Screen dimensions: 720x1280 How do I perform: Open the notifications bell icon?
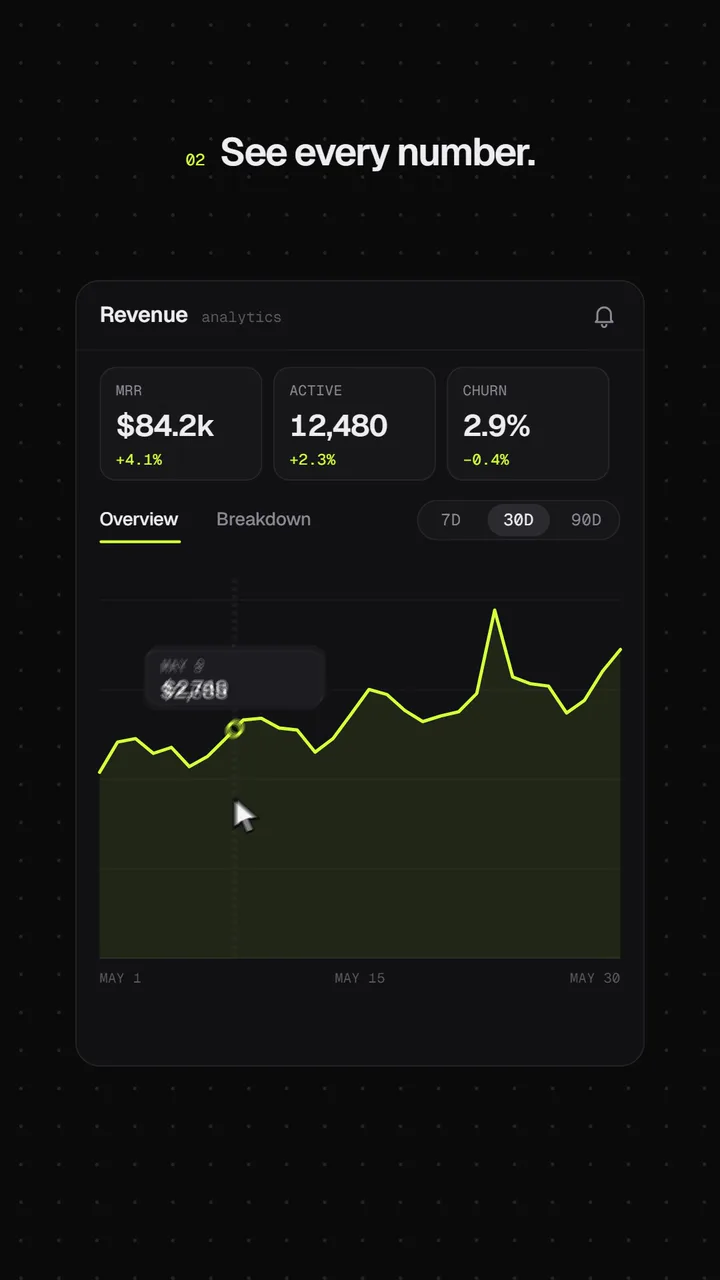(x=604, y=317)
